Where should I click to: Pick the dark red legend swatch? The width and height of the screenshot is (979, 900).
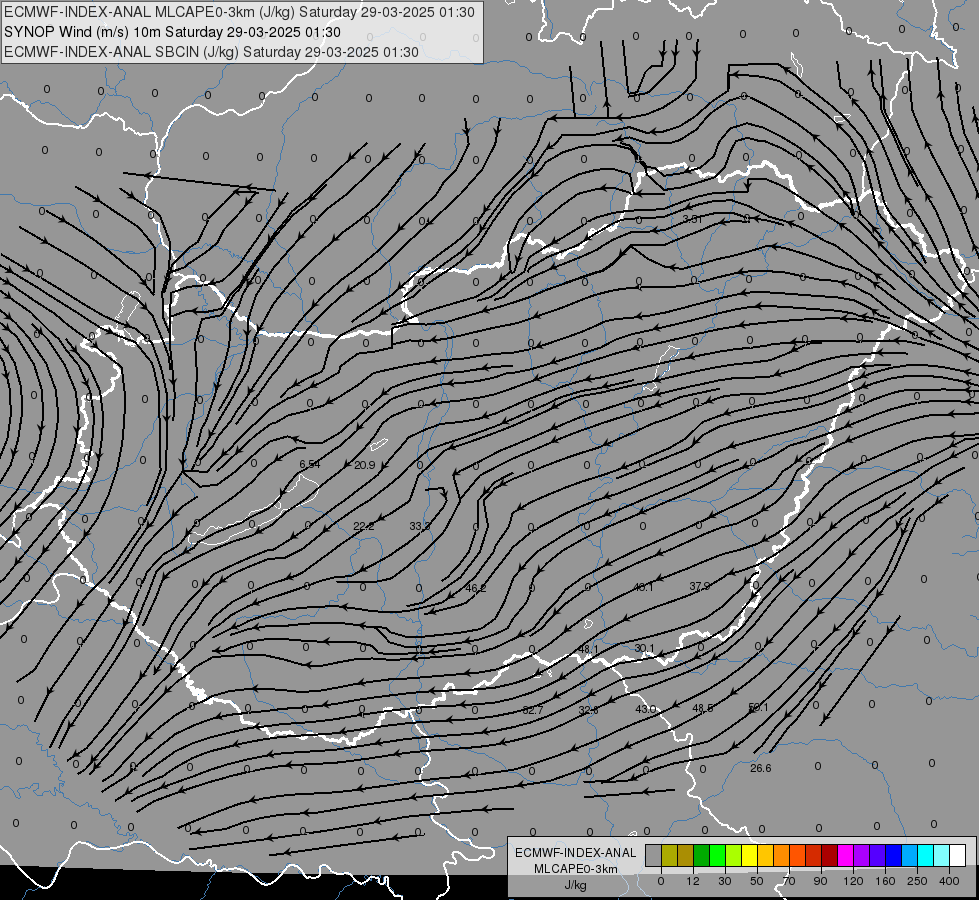click(x=829, y=855)
